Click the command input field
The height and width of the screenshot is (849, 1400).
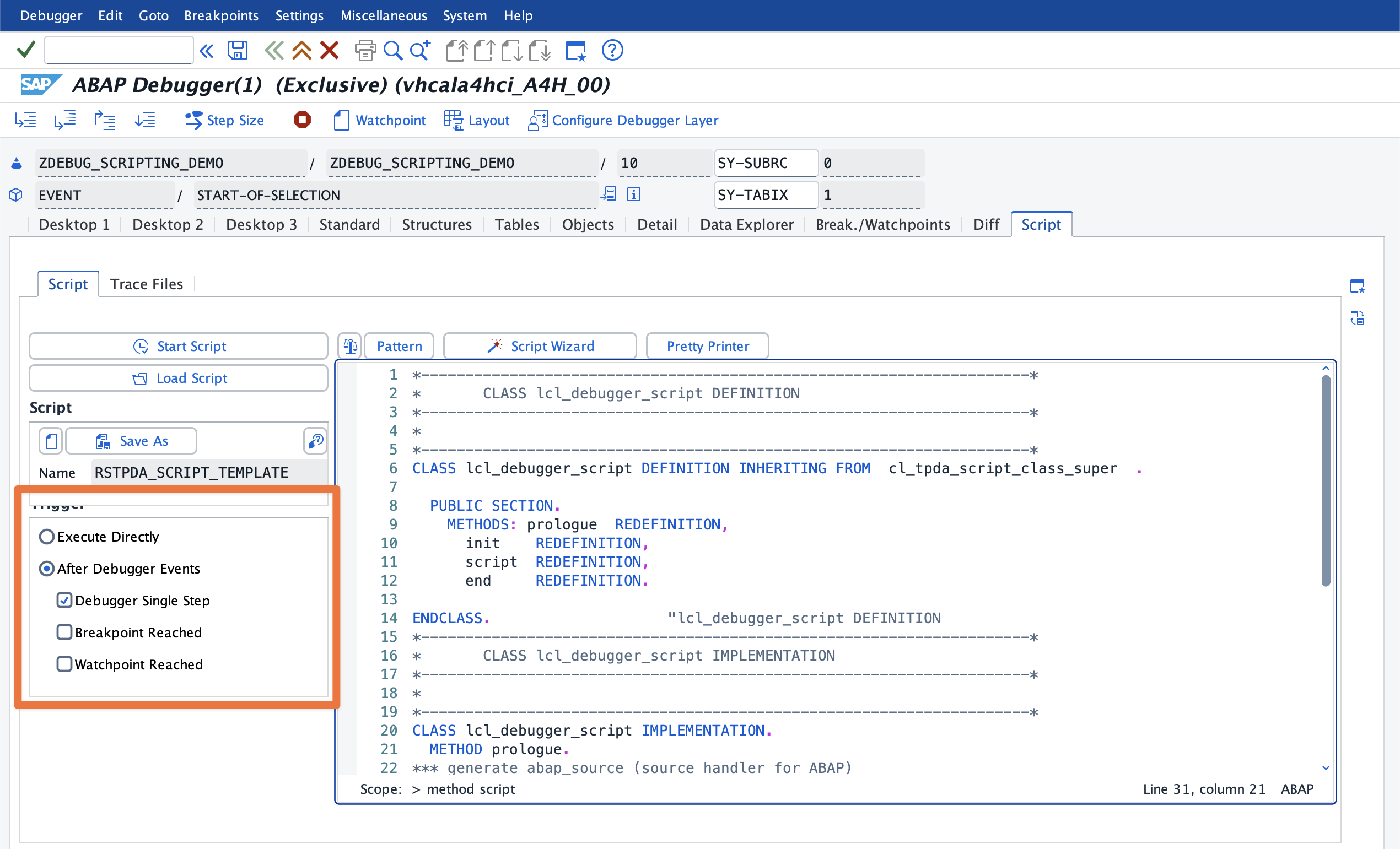coord(119,51)
